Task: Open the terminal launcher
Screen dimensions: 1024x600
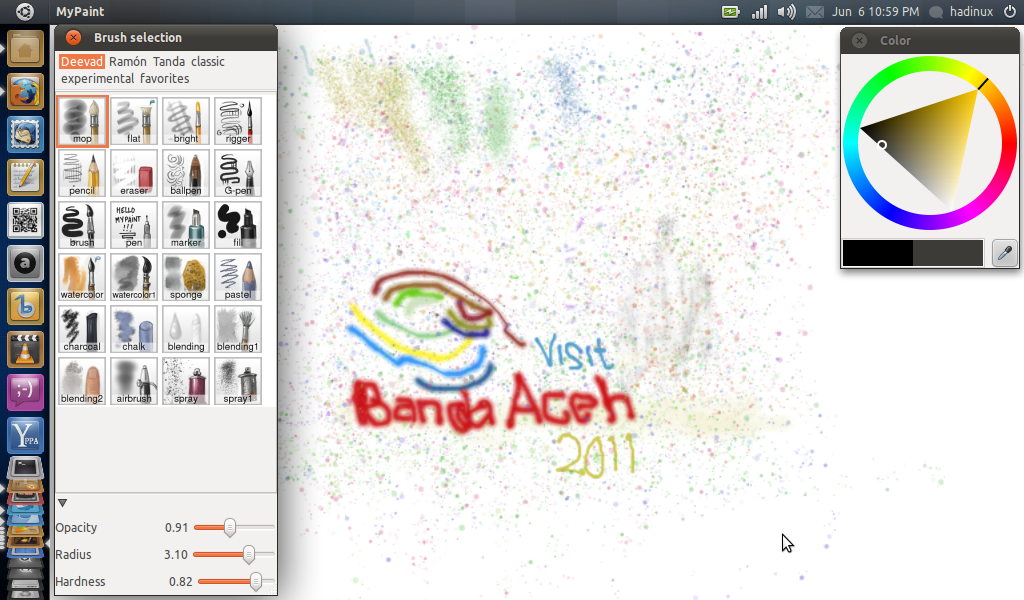Action: tap(25, 468)
